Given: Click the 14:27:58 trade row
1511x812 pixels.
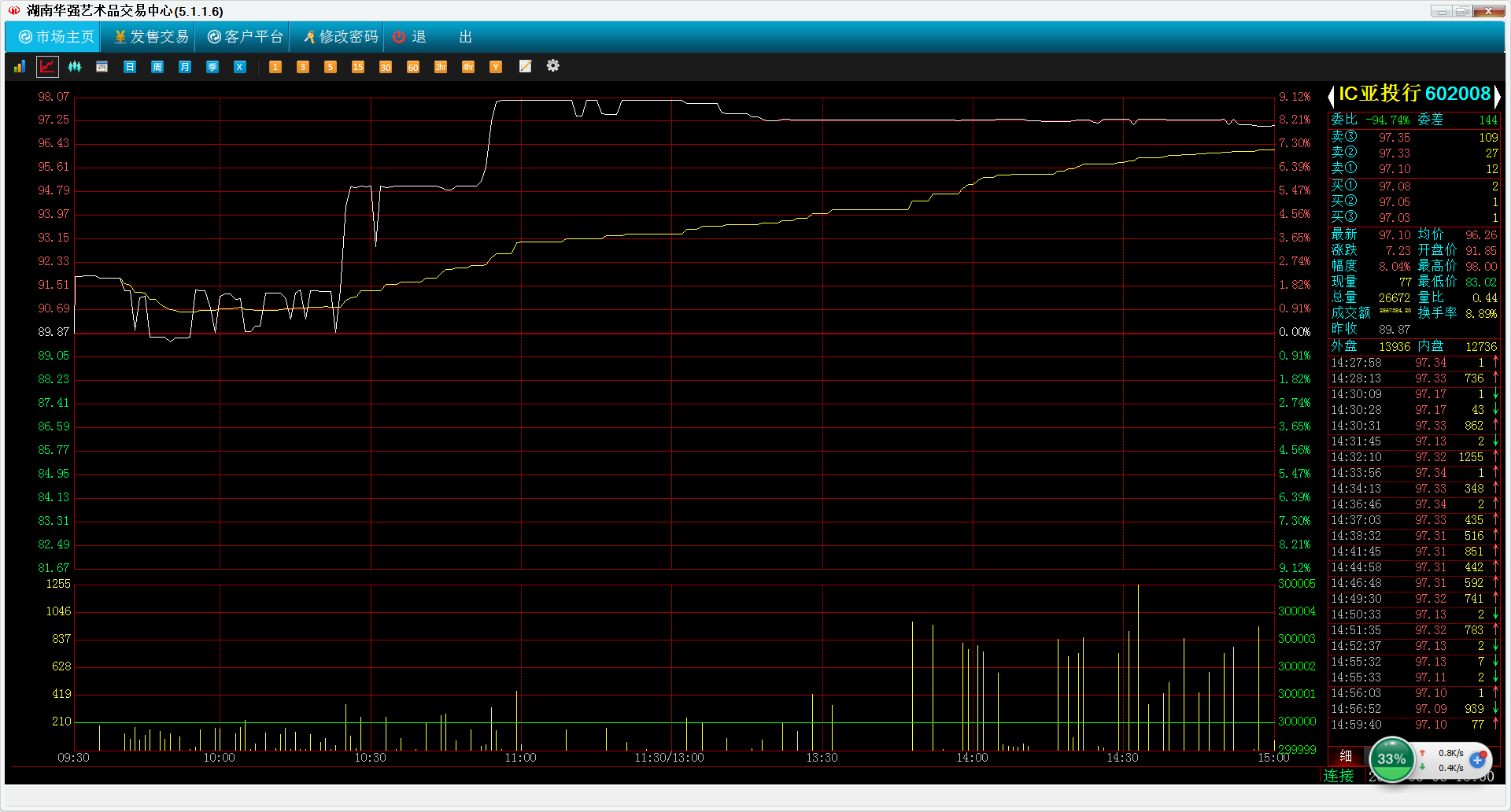Looking at the screenshot, I should [x=1414, y=363].
